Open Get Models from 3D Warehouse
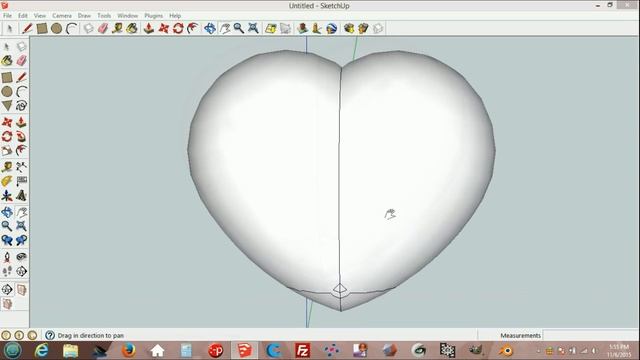The height and width of the screenshot is (360, 640). (x=349, y=28)
